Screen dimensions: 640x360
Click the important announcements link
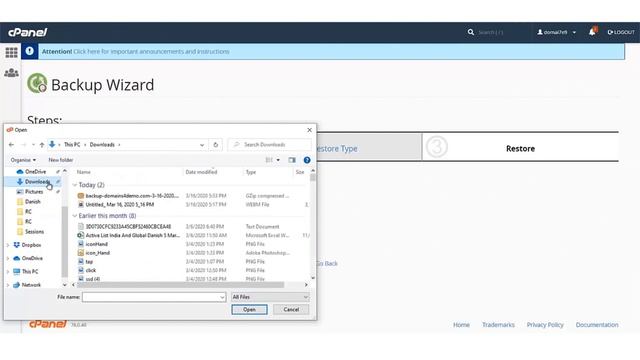click(151, 51)
